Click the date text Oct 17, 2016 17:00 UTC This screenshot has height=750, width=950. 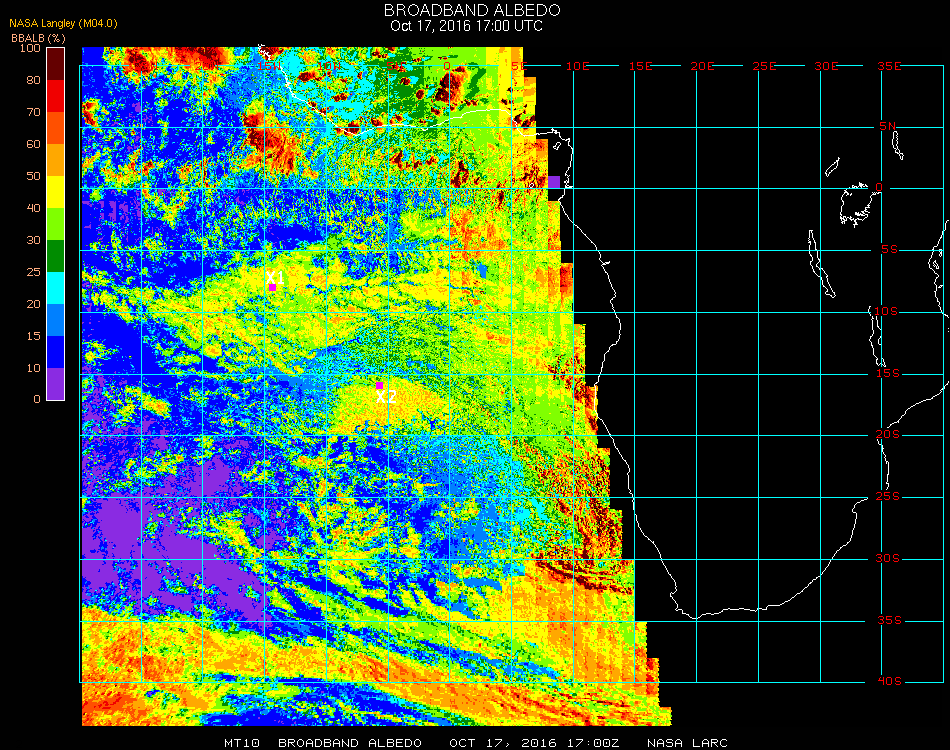tap(467, 26)
